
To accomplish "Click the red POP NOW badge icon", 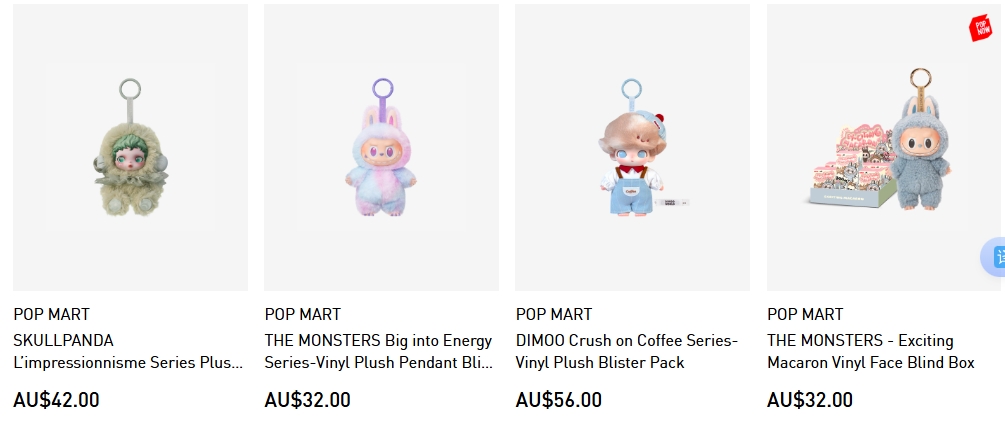I will coord(981,28).
